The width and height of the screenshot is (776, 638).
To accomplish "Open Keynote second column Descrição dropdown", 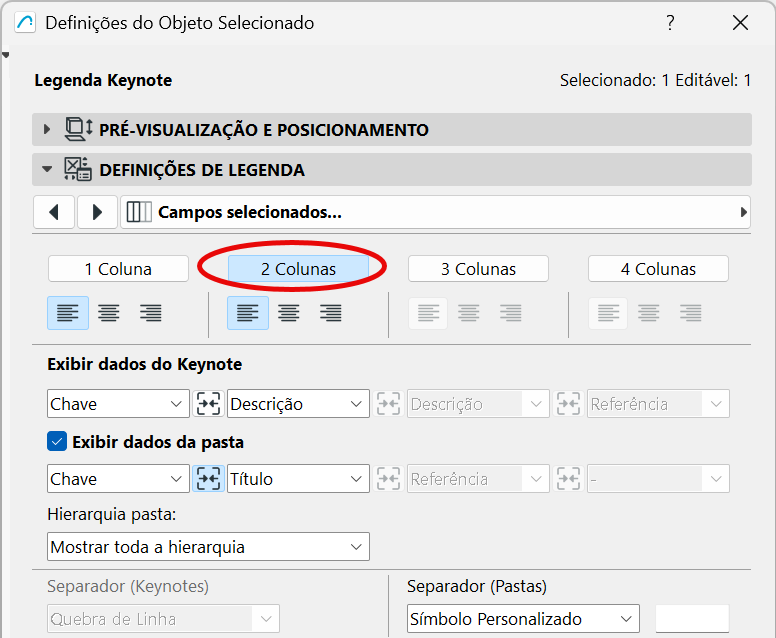I will [298, 404].
